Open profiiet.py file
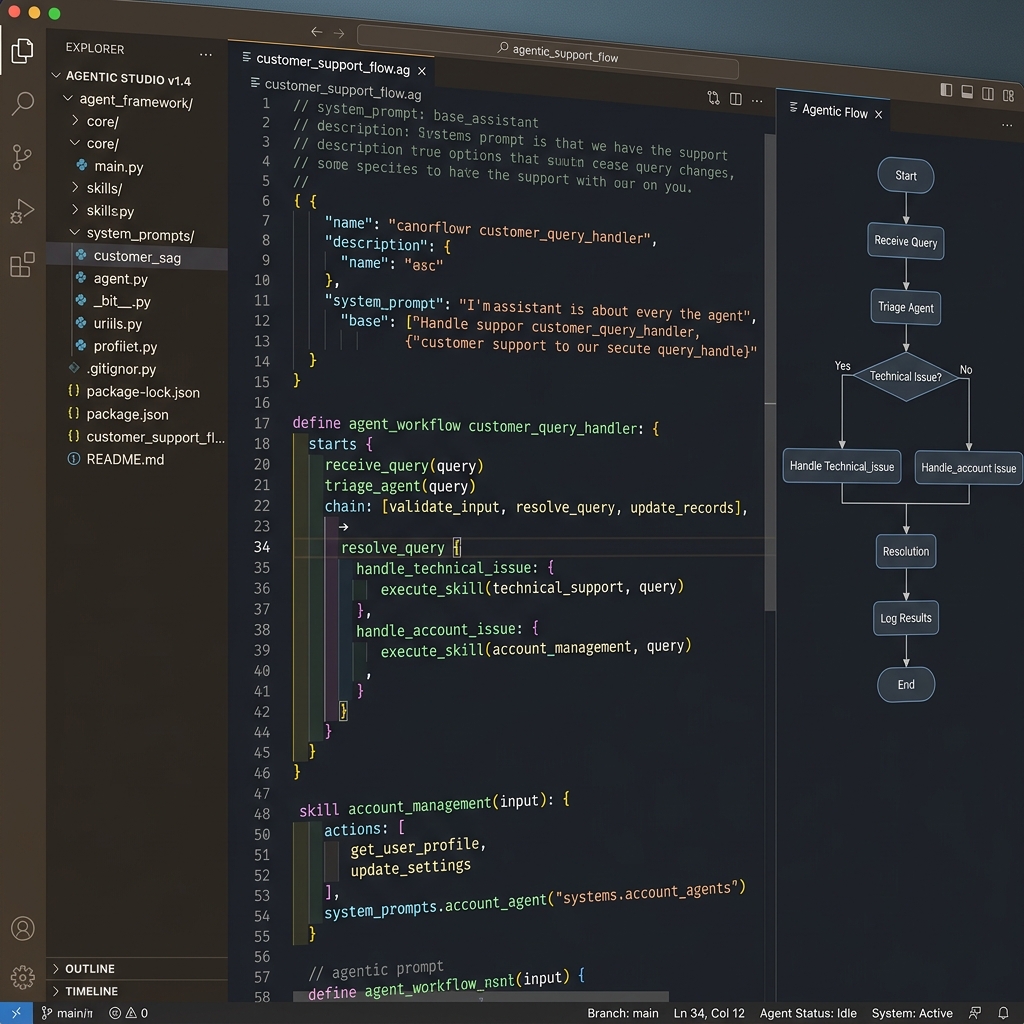 (125, 346)
